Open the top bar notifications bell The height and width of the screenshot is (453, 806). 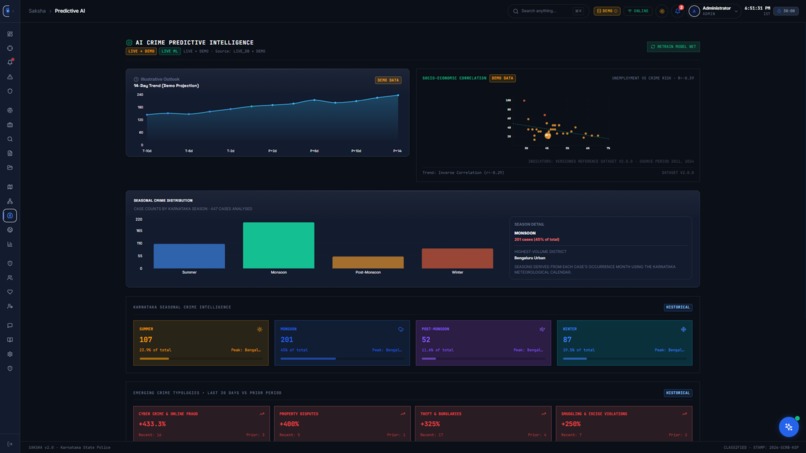tap(678, 11)
